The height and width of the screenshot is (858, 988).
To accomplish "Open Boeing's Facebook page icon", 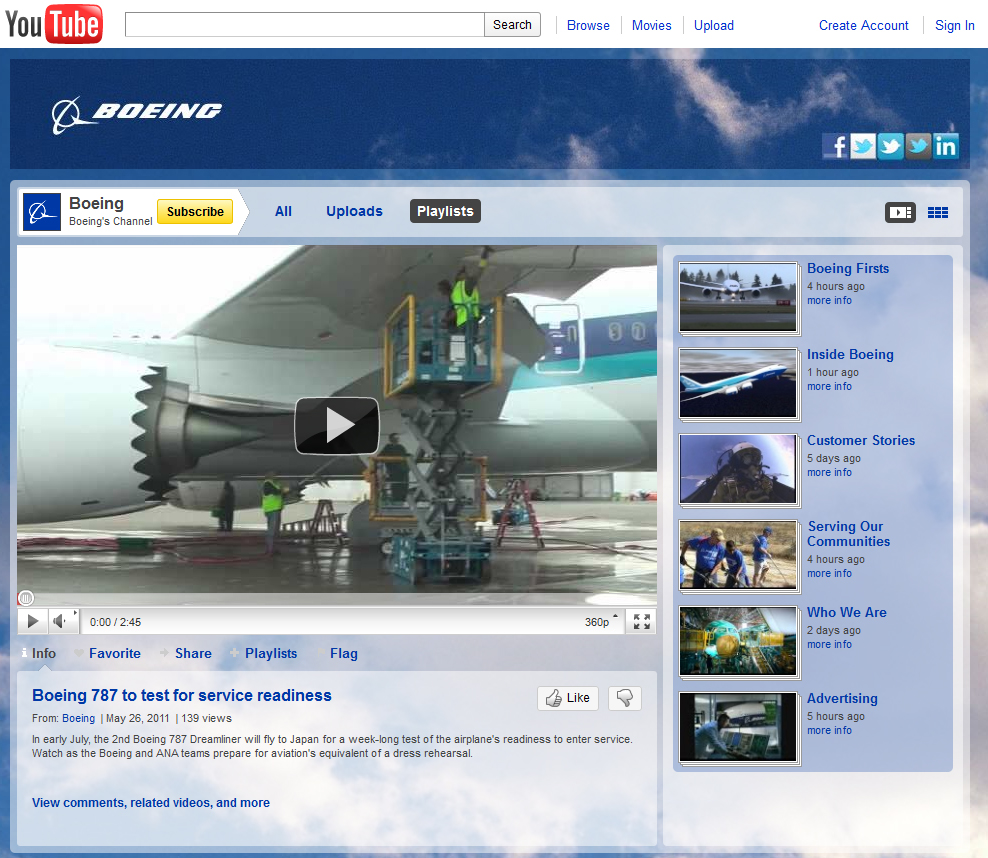I will (x=836, y=146).
